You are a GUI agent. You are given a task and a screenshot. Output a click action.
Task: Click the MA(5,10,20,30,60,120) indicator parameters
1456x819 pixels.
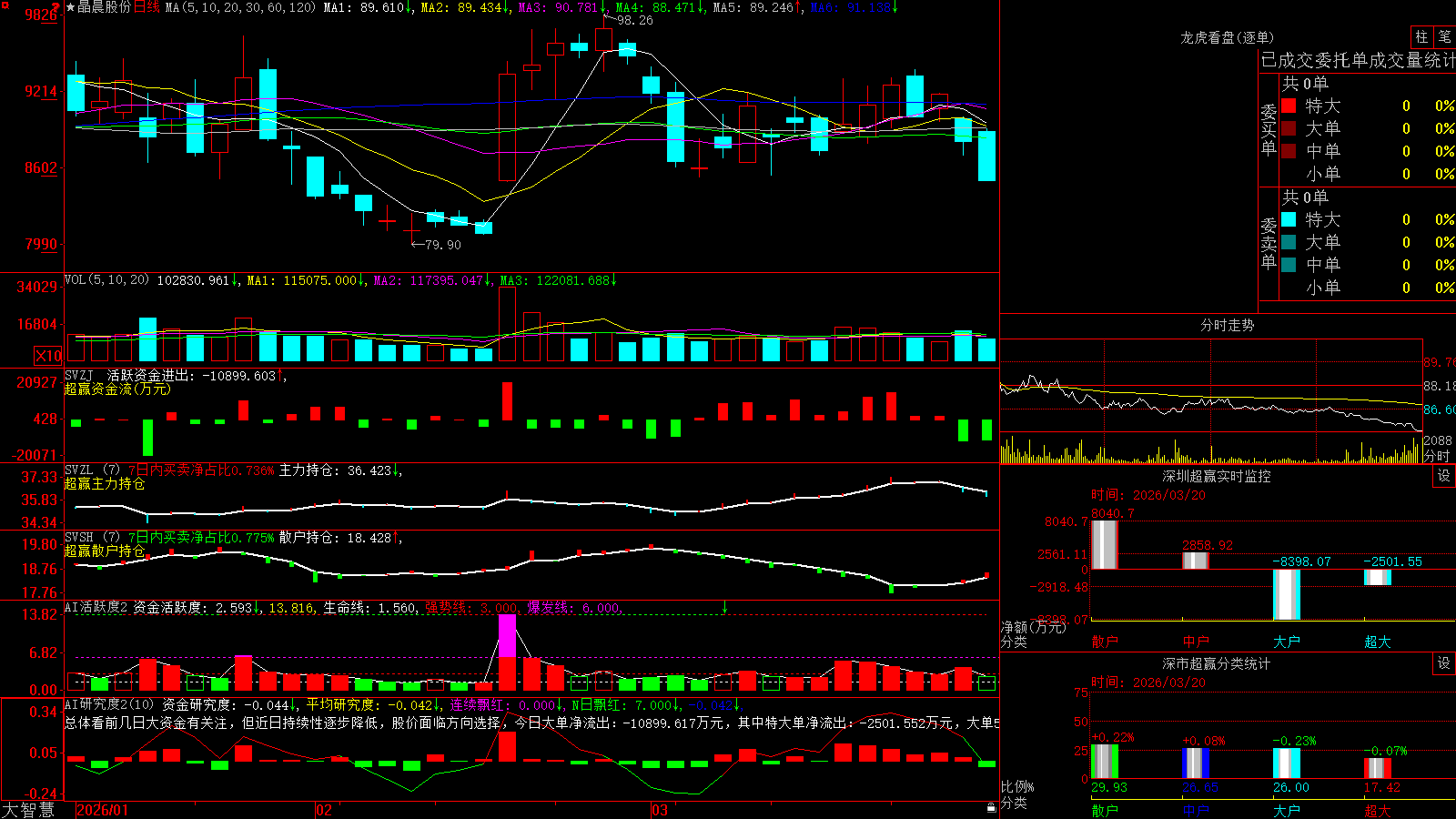240,7
